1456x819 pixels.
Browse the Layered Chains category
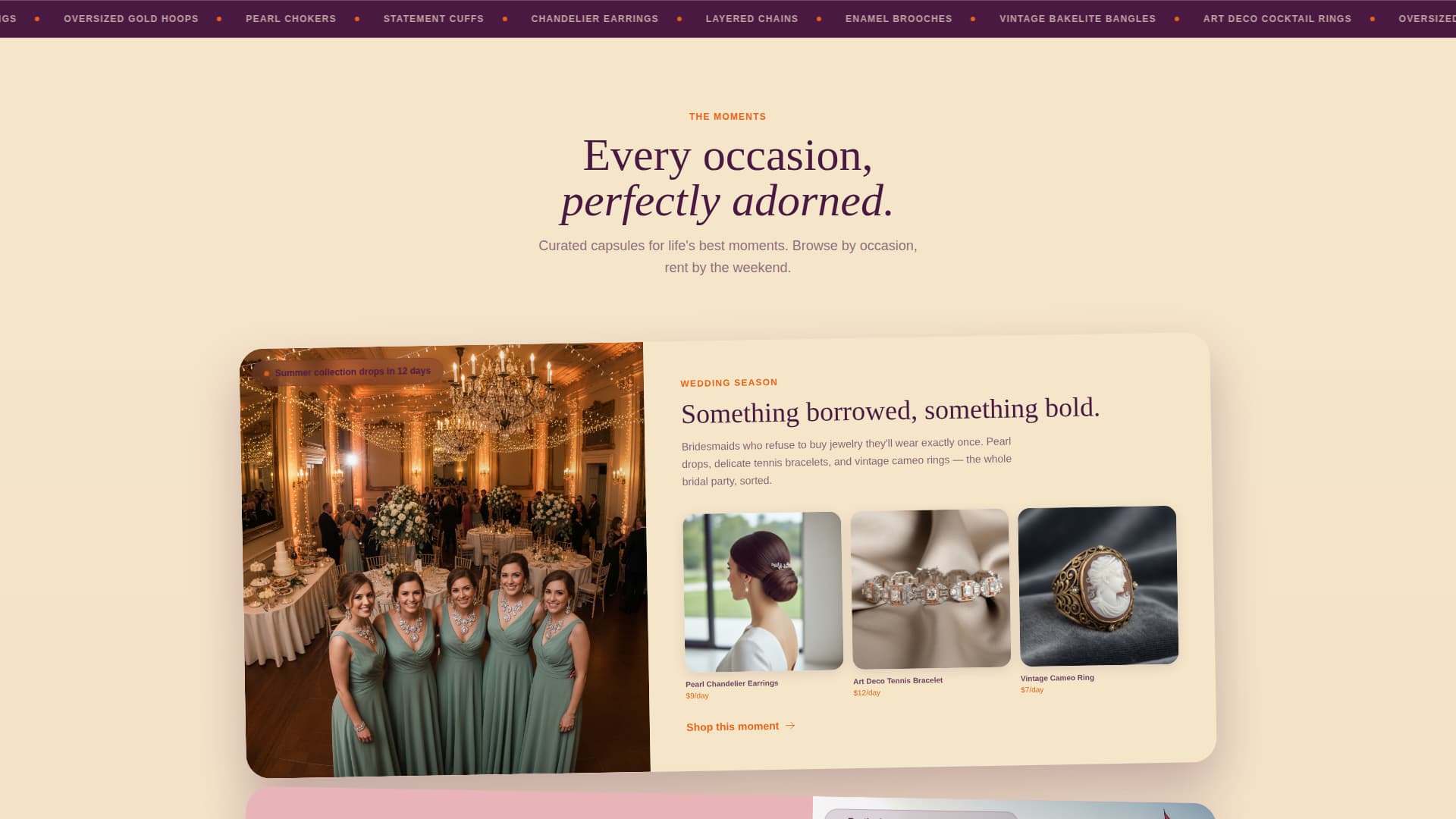(x=751, y=18)
